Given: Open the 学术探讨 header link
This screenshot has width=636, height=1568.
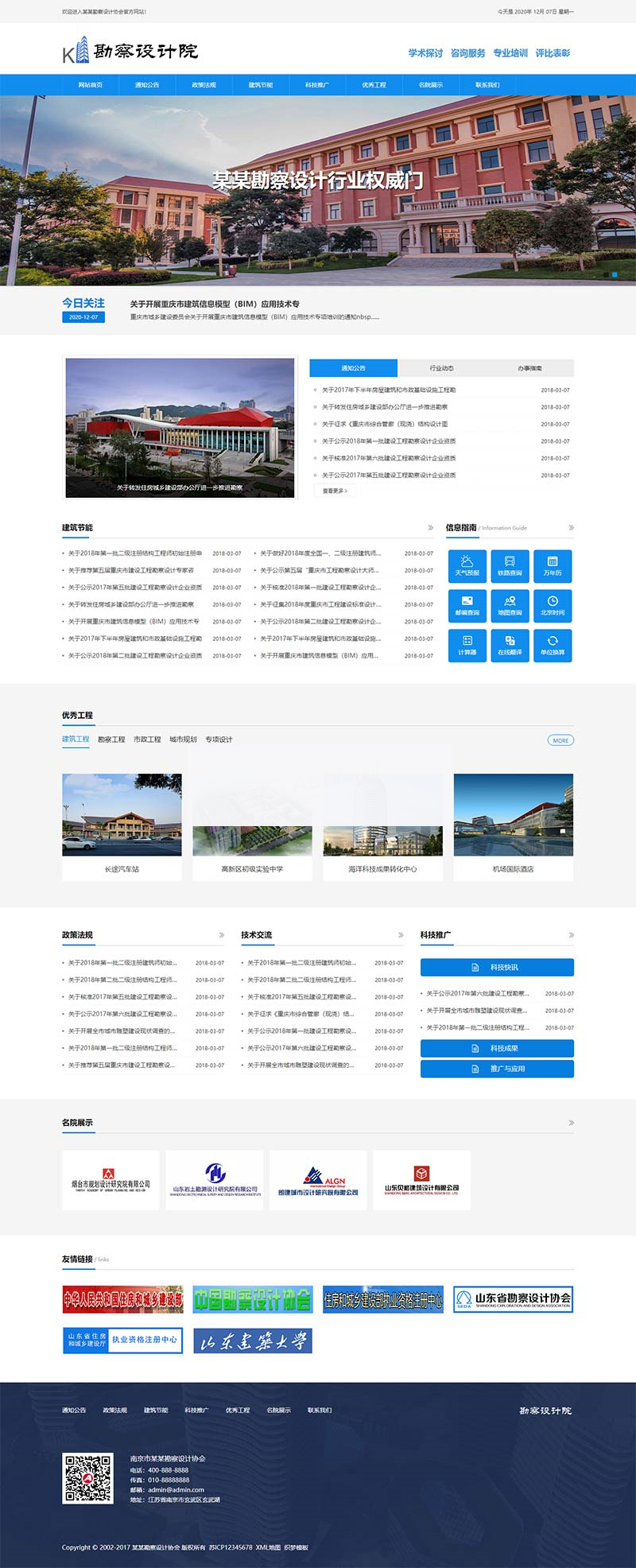Looking at the screenshot, I should [425, 53].
